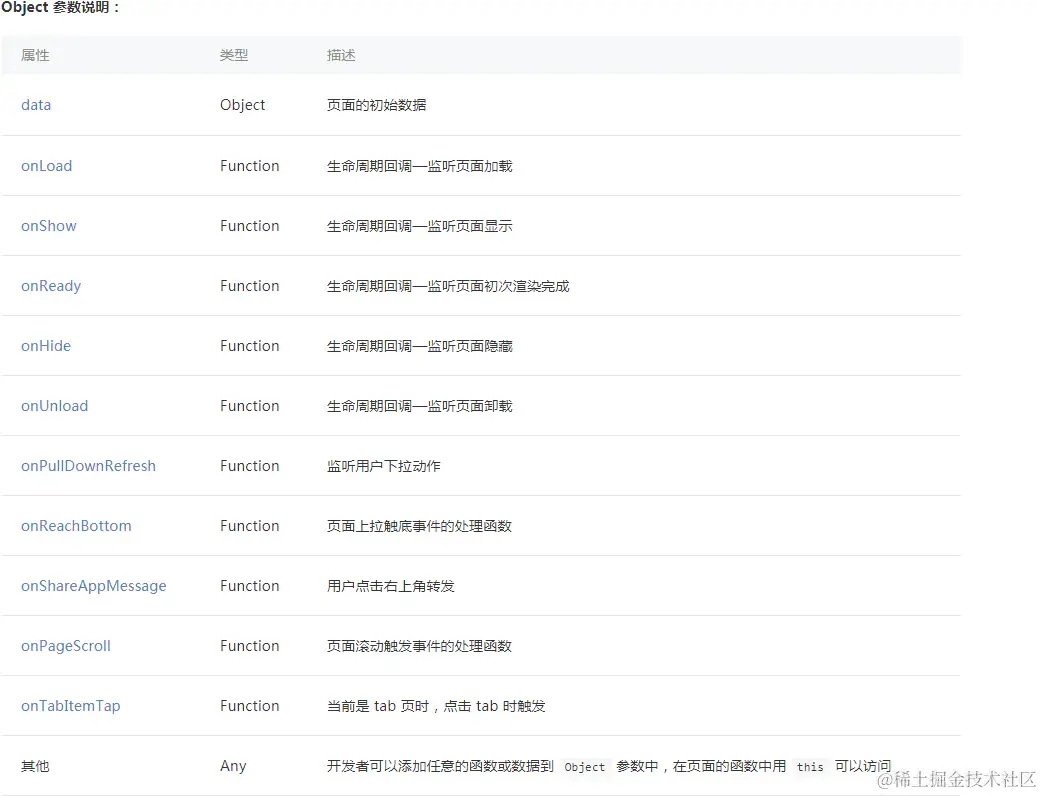Image resolution: width=1043 pixels, height=796 pixels.
Task: Click the onPageScroll property link
Action: tap(66, 646)
